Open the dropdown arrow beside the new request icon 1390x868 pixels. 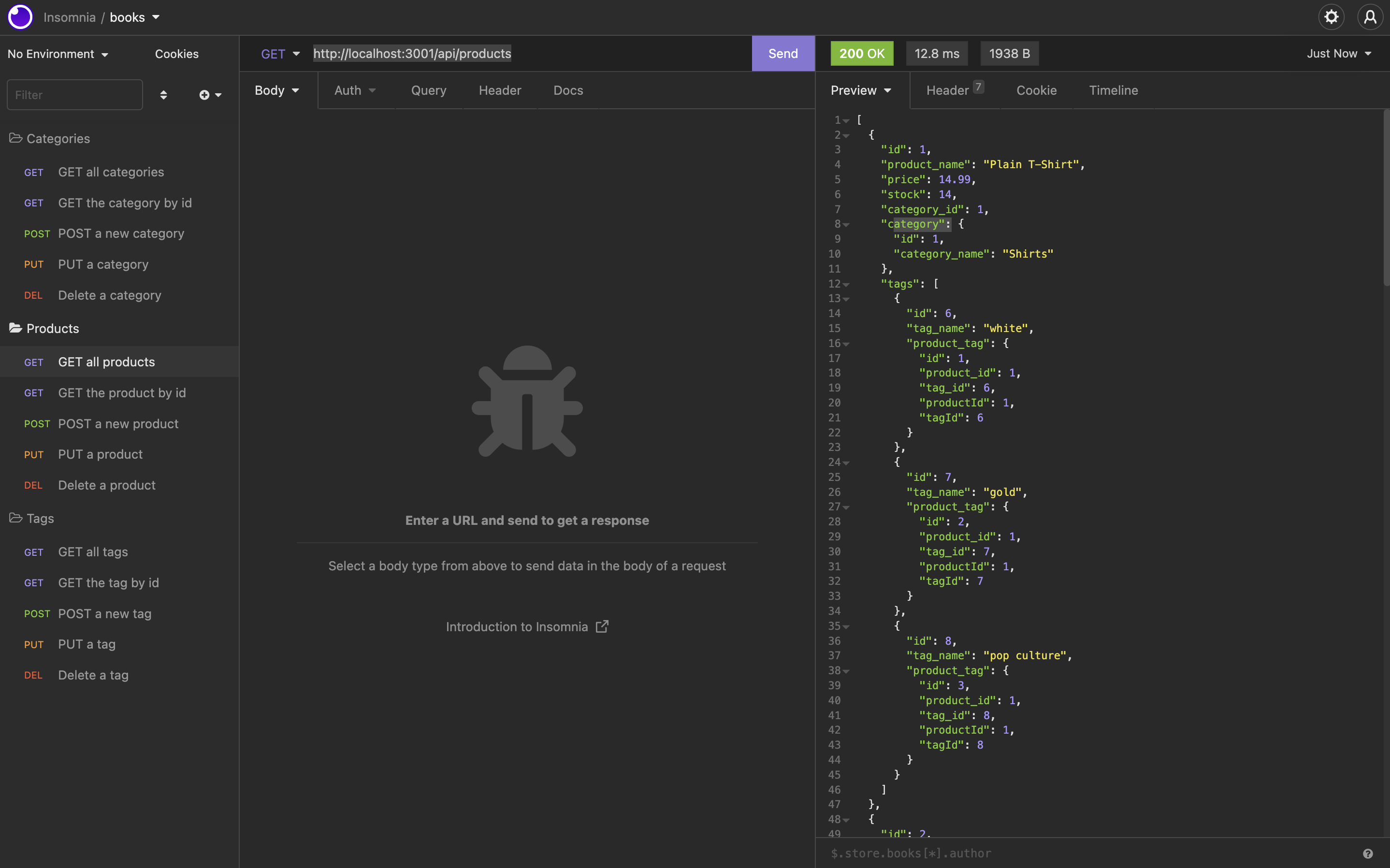pyautogui.click(x=217, y=95)
